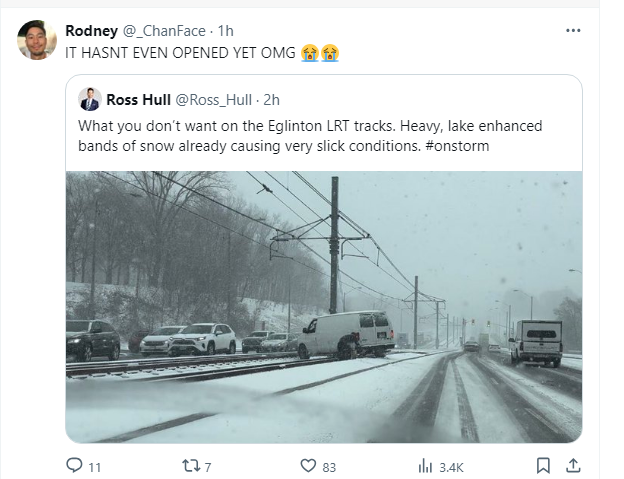Click the share upload icon
The image size is (624, 479).
pos(574,465)
